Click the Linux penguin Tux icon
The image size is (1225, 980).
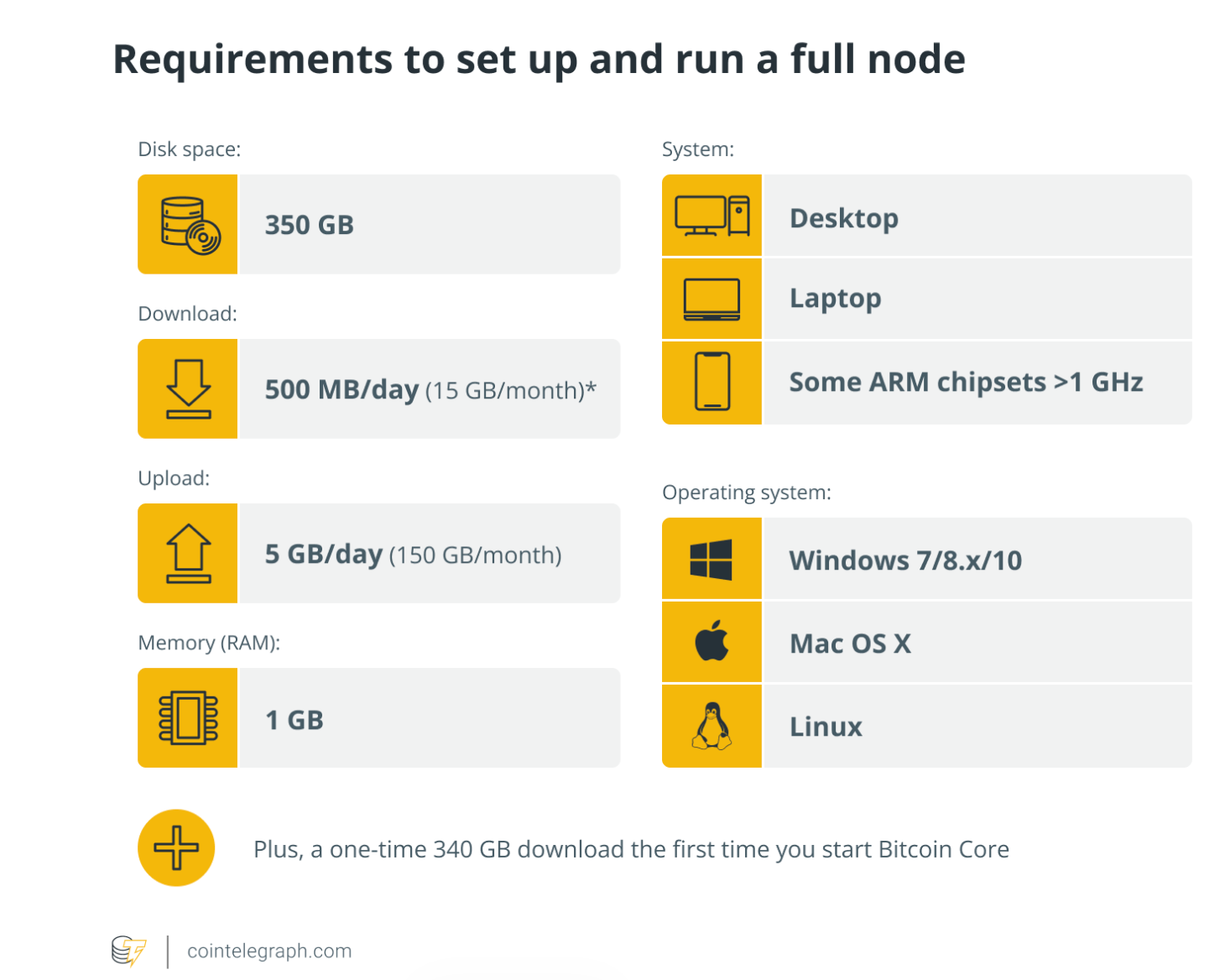pos(711,726)
